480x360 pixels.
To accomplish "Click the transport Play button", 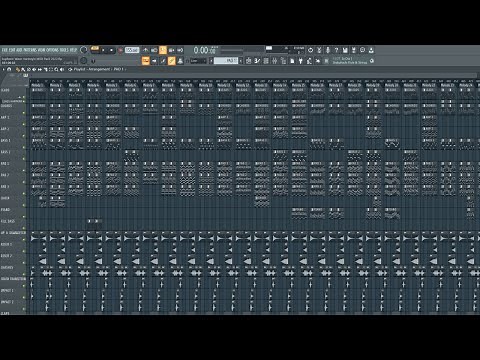I will point(103,50).
